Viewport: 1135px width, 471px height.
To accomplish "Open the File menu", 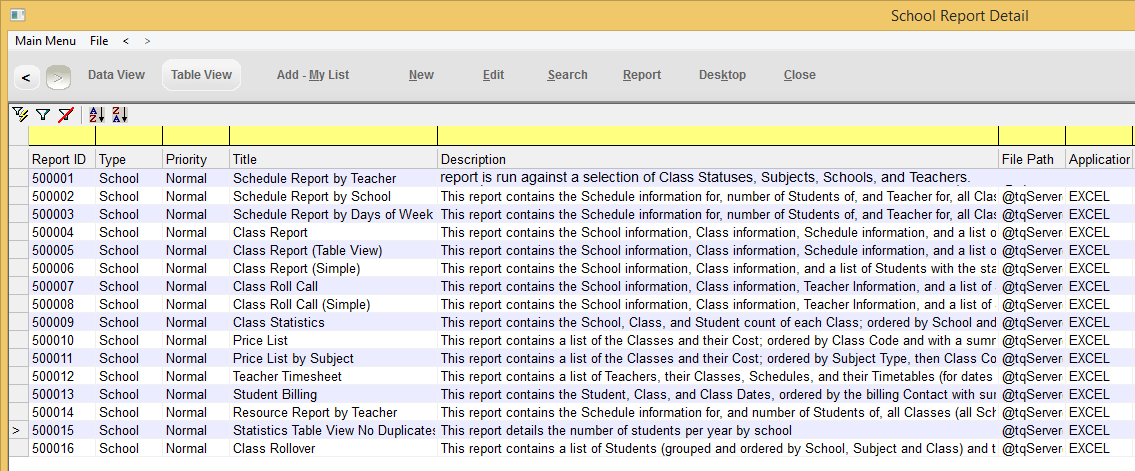I will tap(99, 41).
